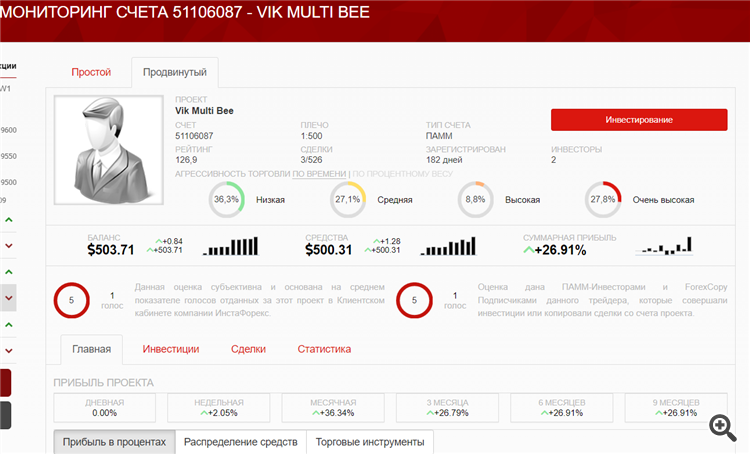Click the deals value 3/526

pyautogui.click(x=311, y=160)
